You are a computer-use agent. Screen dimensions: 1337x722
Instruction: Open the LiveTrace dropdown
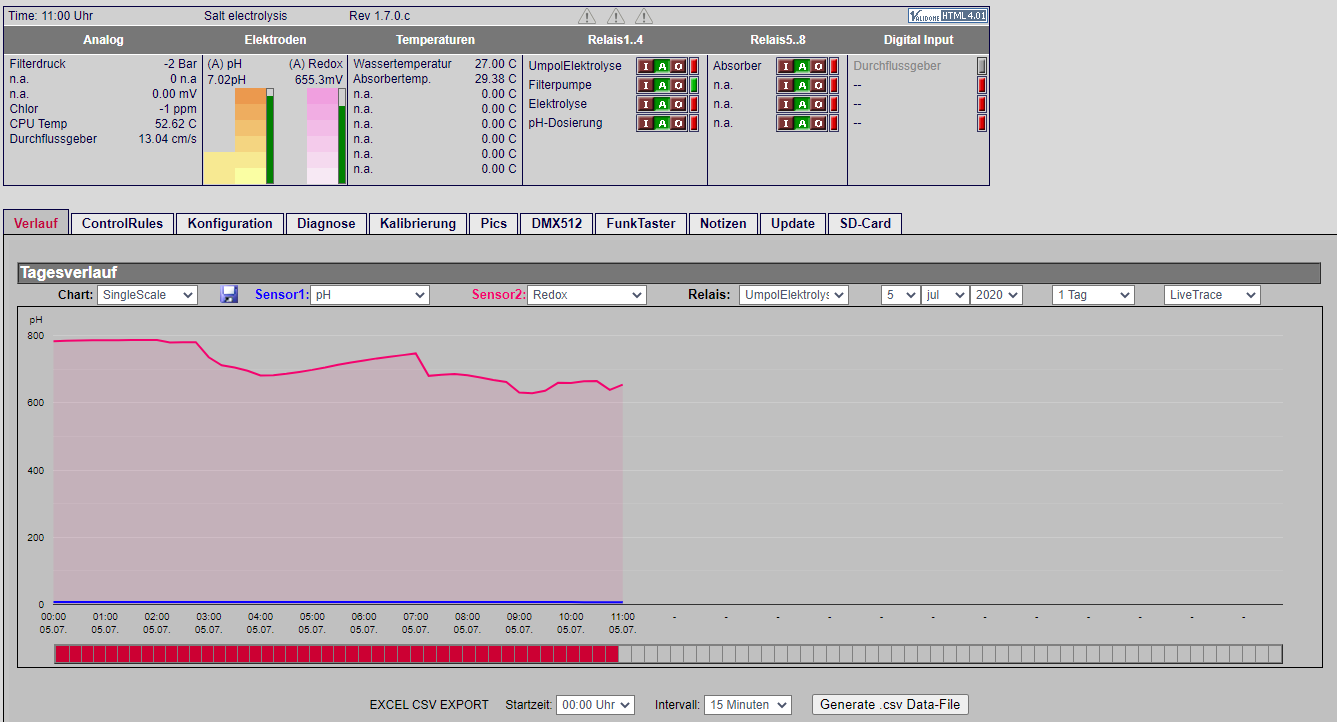1213,295
